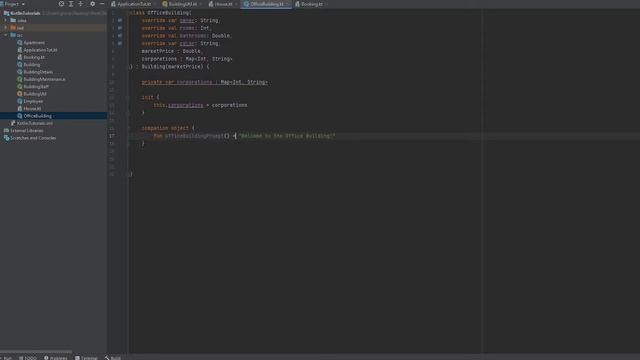This screenshot has height=360, width=640.
Task: Open the Problems tool window button
Action: click(x=56, y=358)
